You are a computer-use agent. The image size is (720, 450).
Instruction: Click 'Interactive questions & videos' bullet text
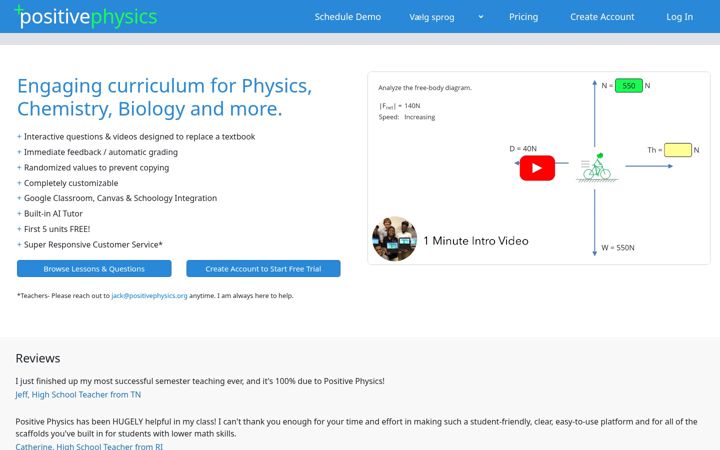(x=140, y=136)
